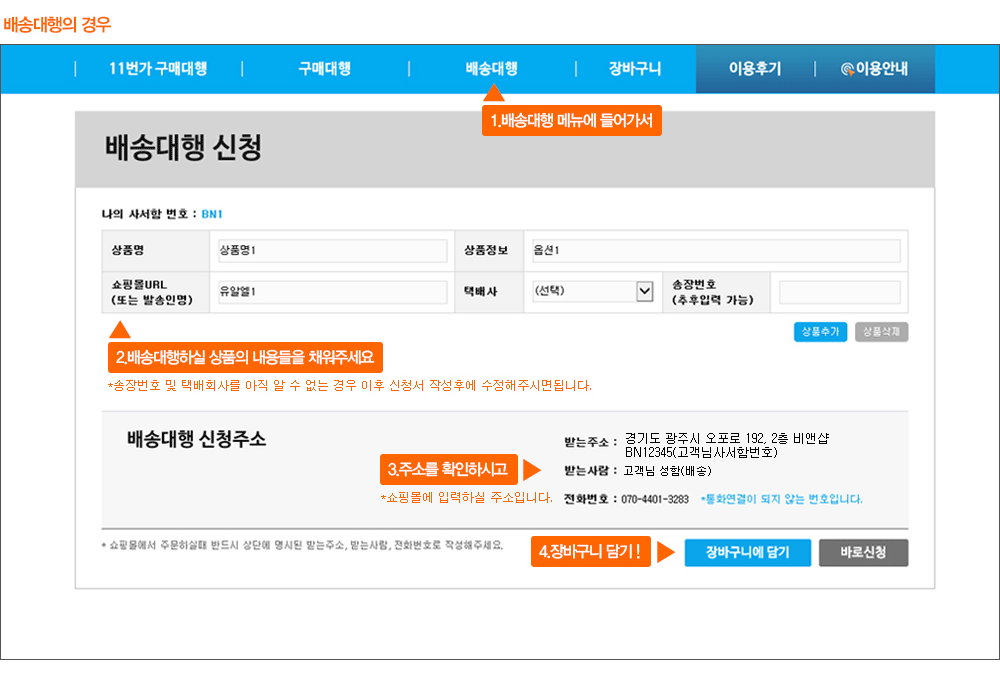Click the orange triangle under 배송대행 menu
Viewport: 1000px width, 683px height.
(494, 93)
